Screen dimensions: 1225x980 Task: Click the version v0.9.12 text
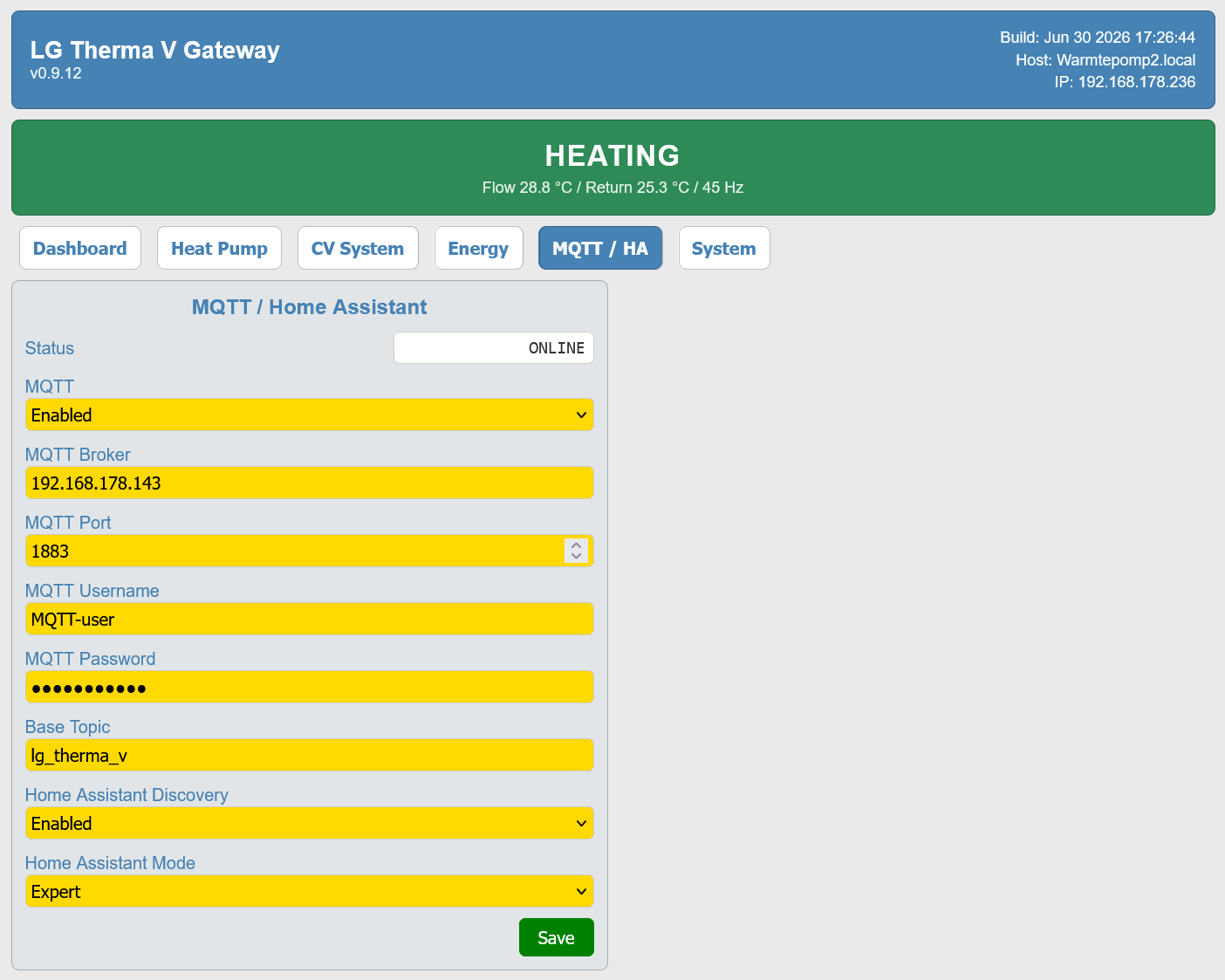pyautogui.click(x=56, y=73)
